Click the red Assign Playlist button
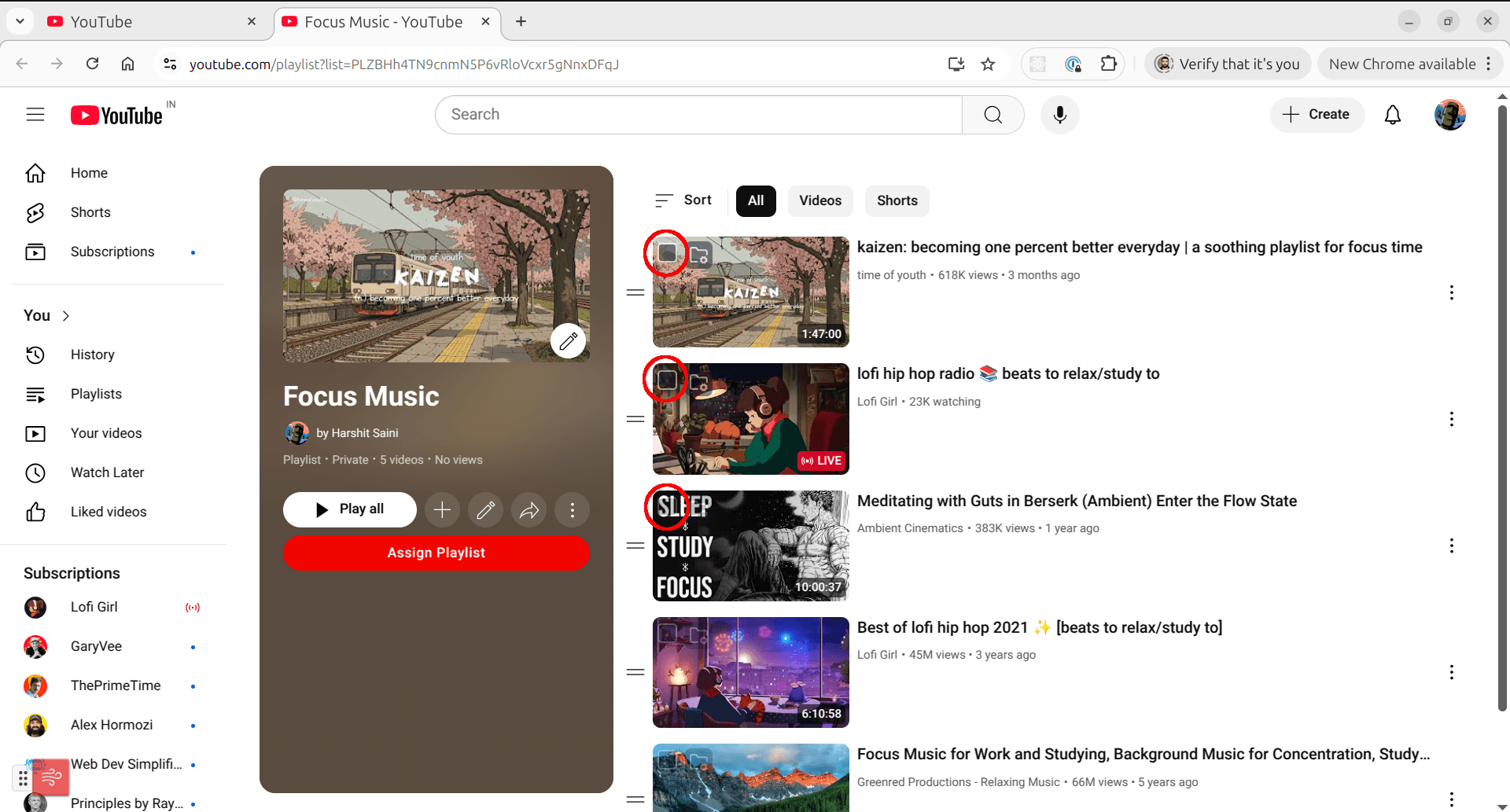 point(436,553)
